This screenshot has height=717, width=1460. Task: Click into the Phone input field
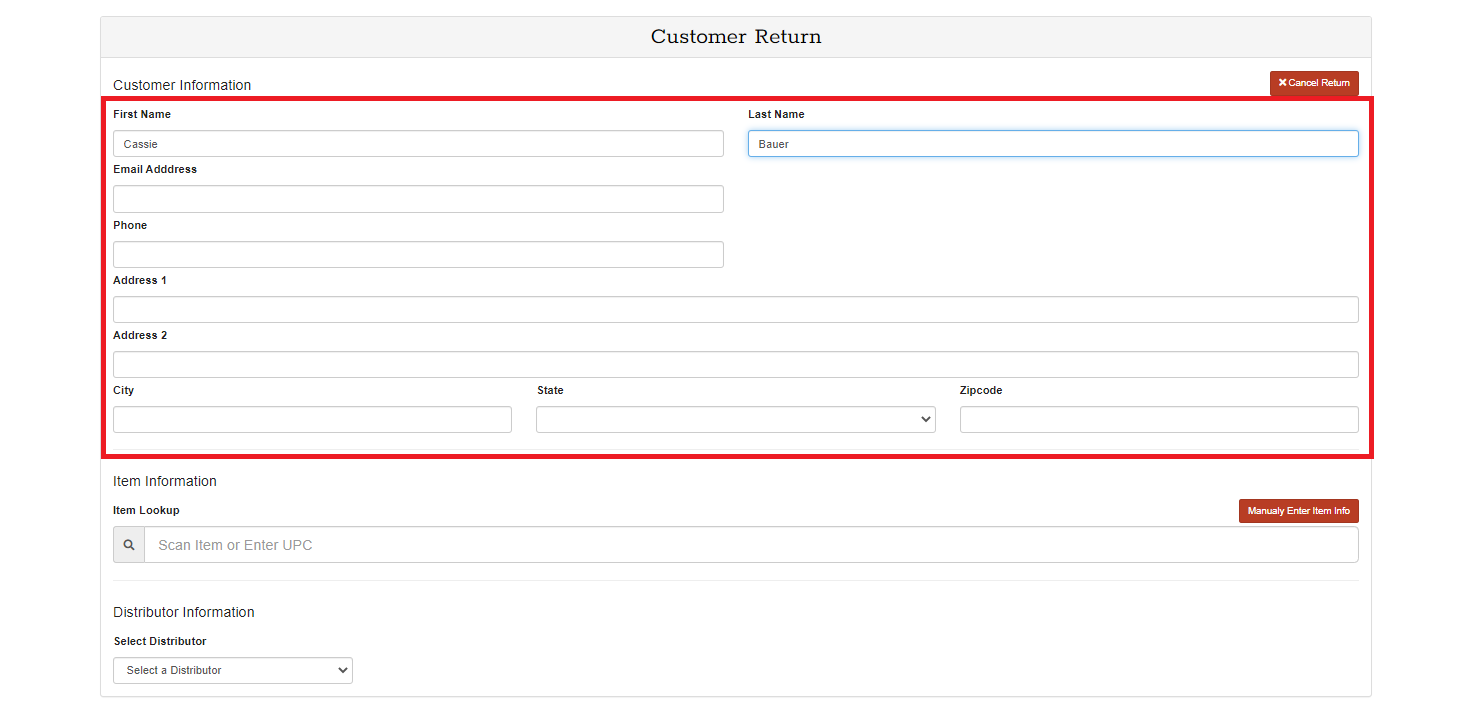tap(418, 255)
